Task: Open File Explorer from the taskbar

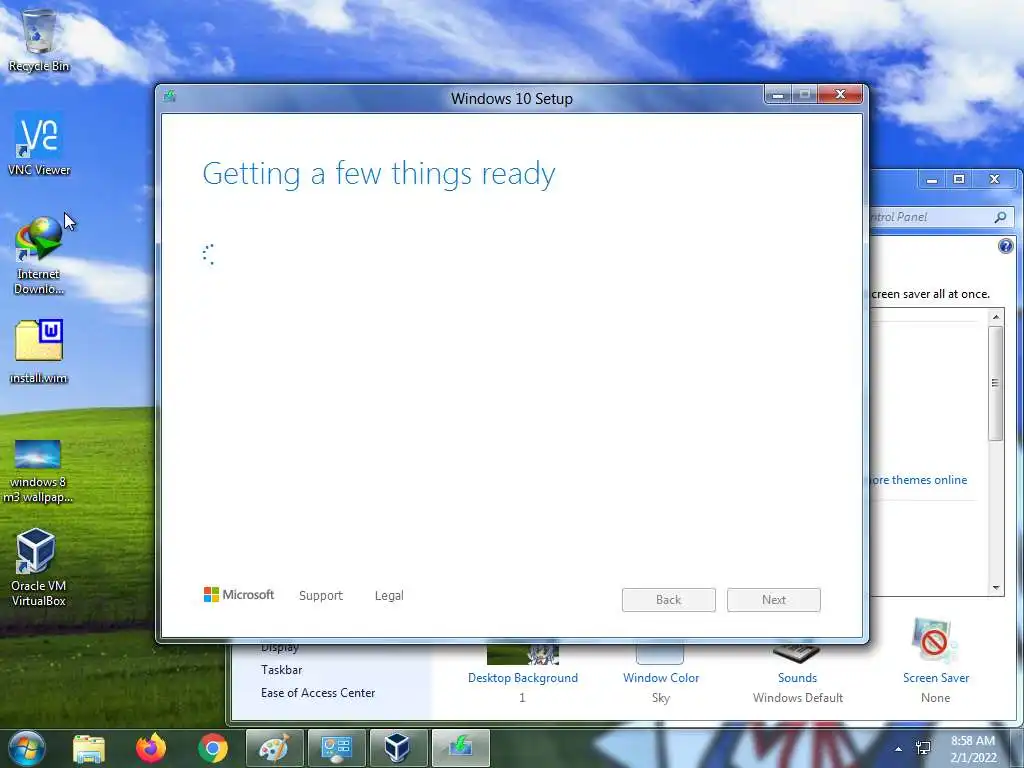Action: click(x=89, y=748)
